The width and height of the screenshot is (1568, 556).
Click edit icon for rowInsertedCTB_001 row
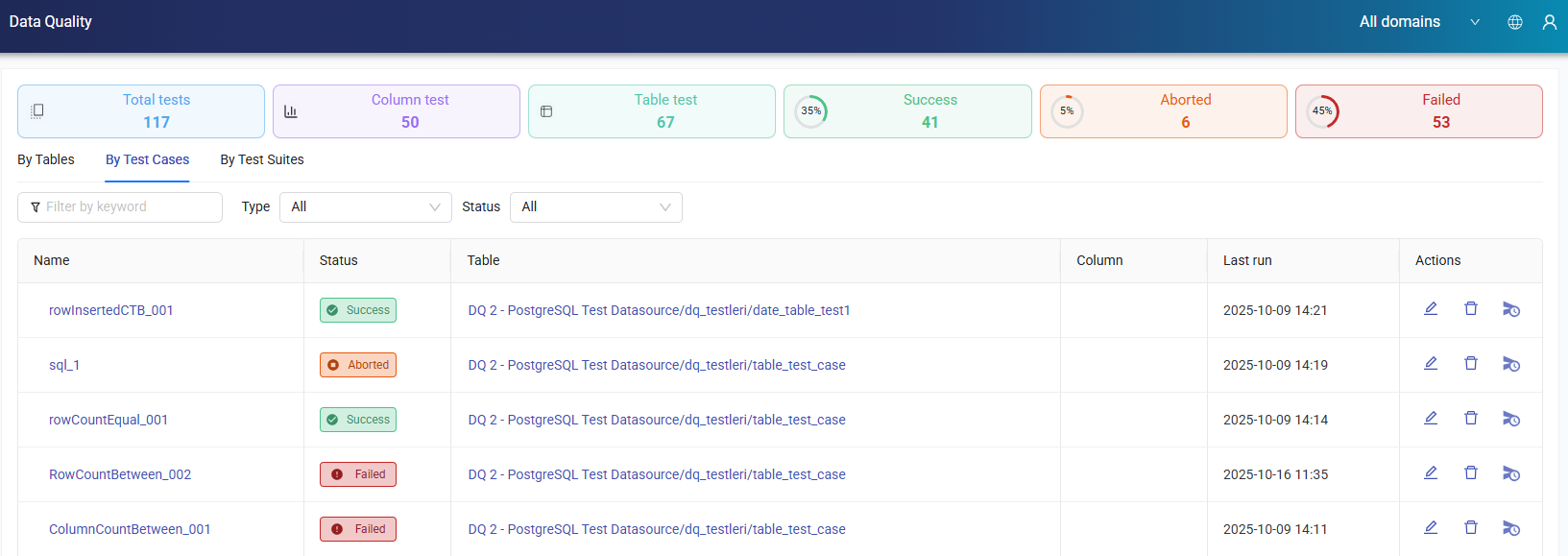click(x=1431, y=309)
